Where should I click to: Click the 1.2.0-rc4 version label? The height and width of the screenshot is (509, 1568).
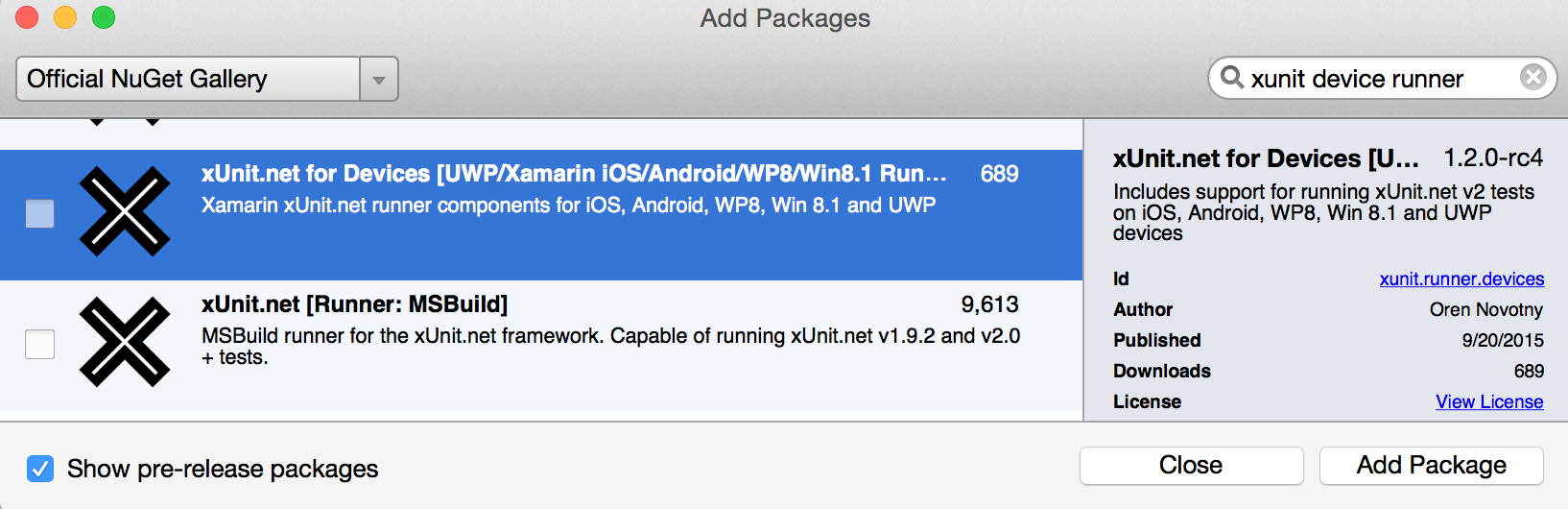point(1493,158)
